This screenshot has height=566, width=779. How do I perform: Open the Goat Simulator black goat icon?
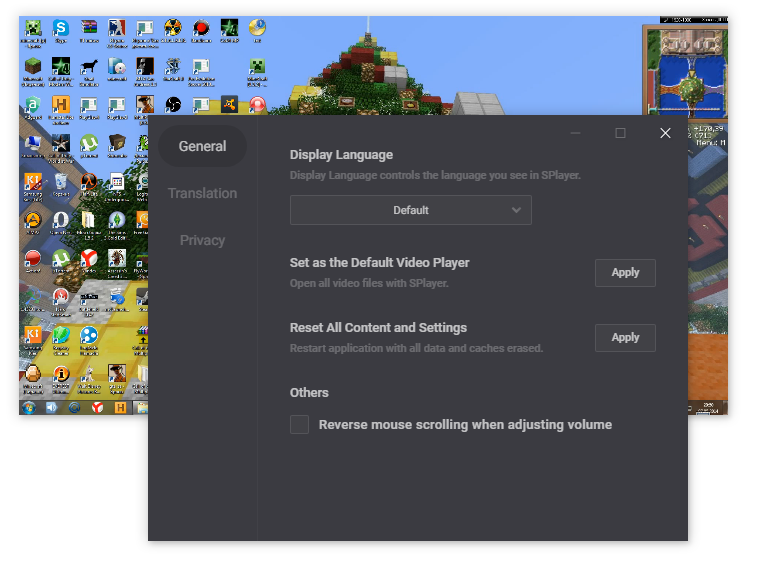pyautogui.click(x=89, y=68)
